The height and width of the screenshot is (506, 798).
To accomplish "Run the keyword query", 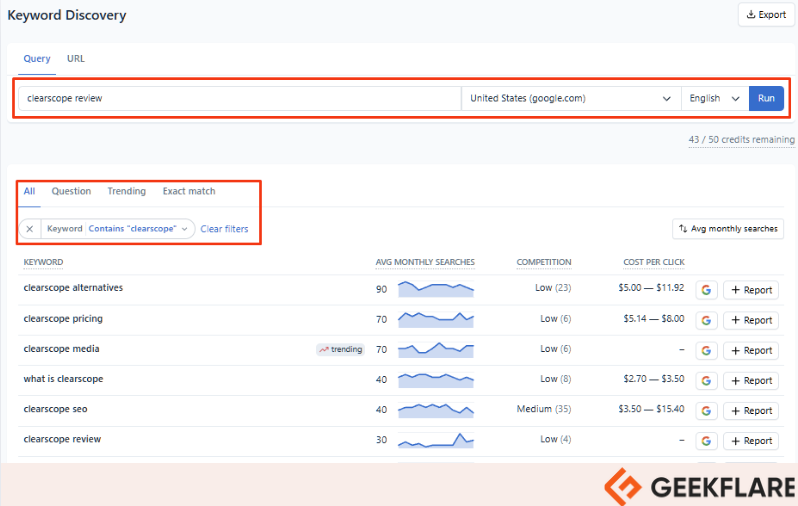I will (x=766, y=98).
